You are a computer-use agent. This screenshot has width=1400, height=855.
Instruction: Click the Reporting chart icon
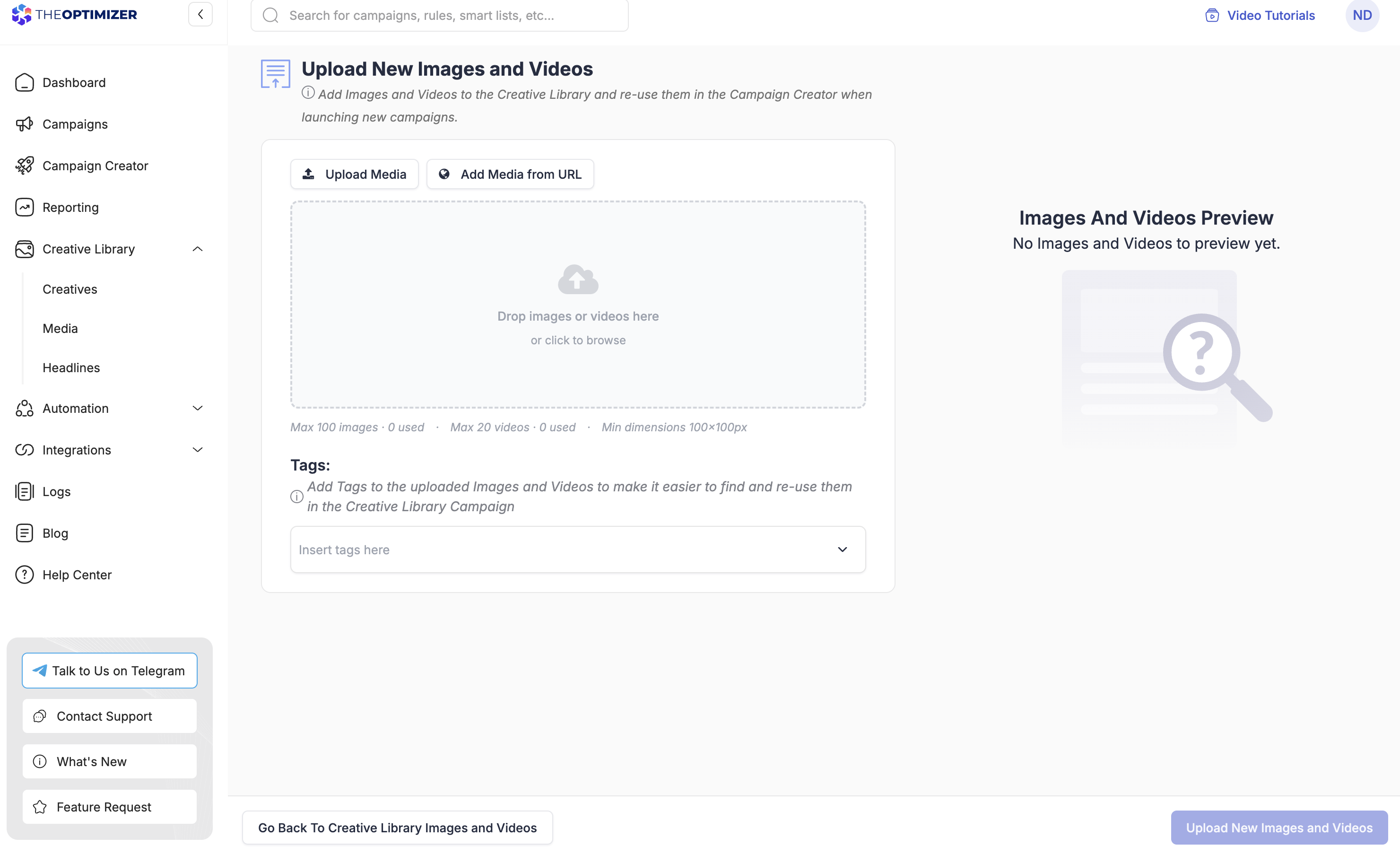(x=25, y=207)
